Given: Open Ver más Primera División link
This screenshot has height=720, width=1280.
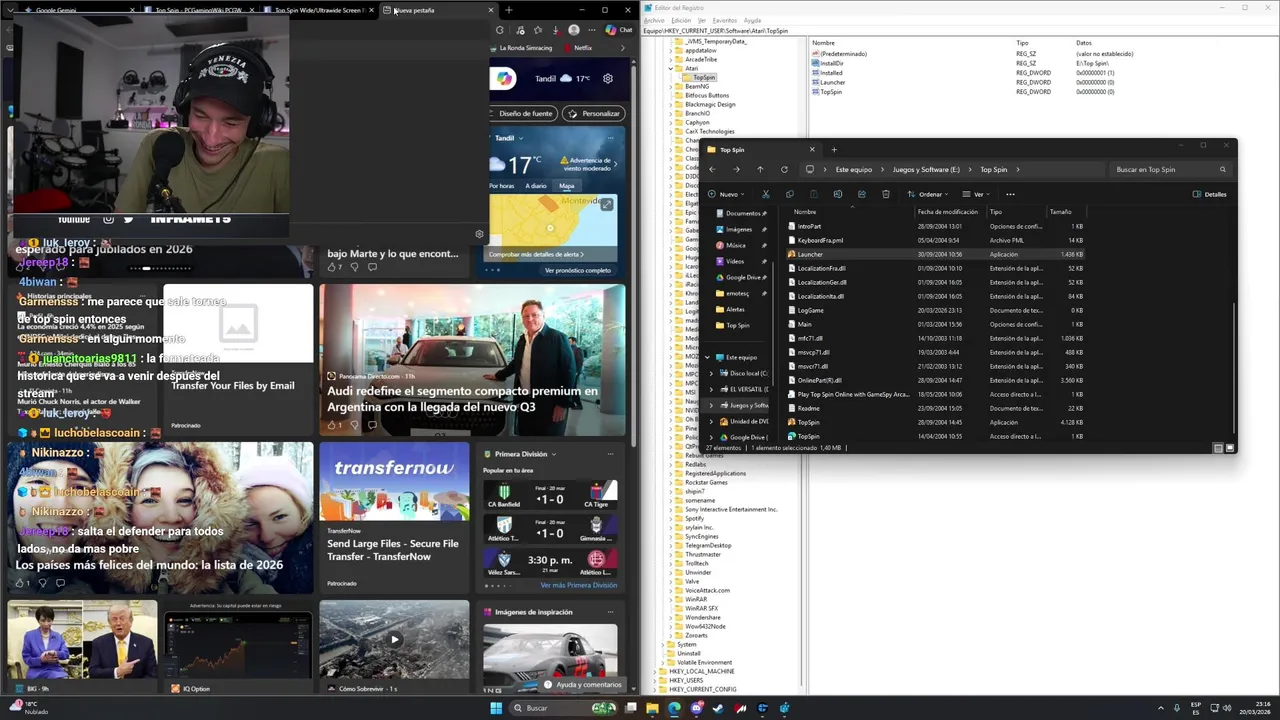Looking at the screenshot, I should click(x=579, y=585).
